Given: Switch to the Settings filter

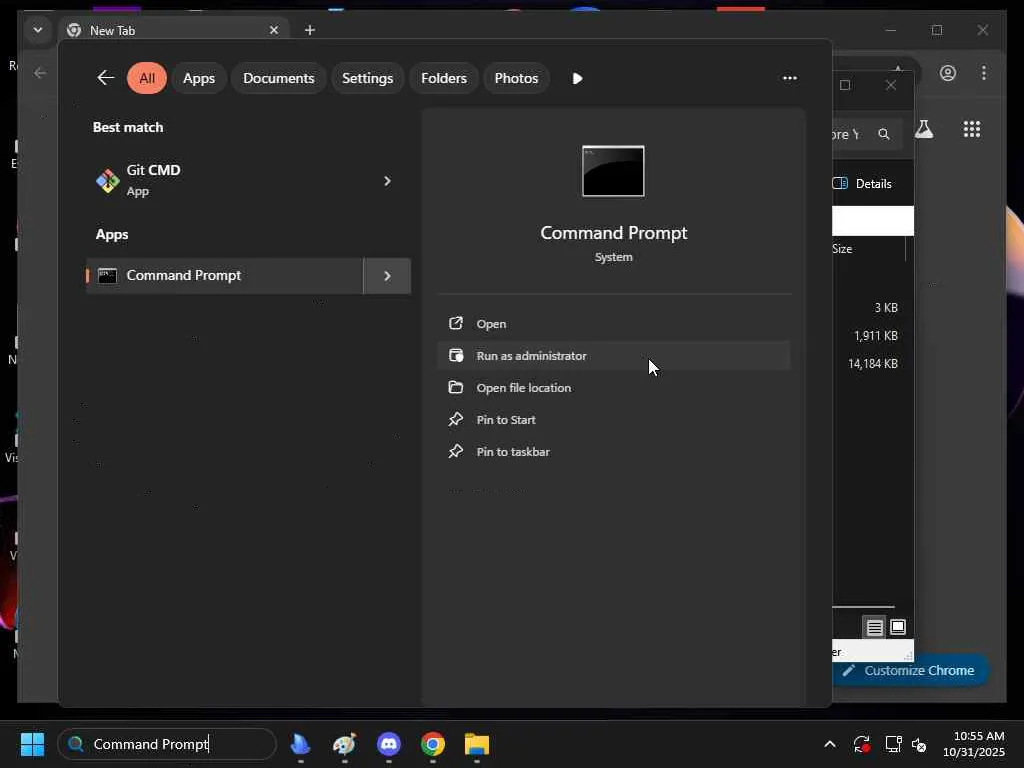Looking at the screenshot, I should 367,78.
